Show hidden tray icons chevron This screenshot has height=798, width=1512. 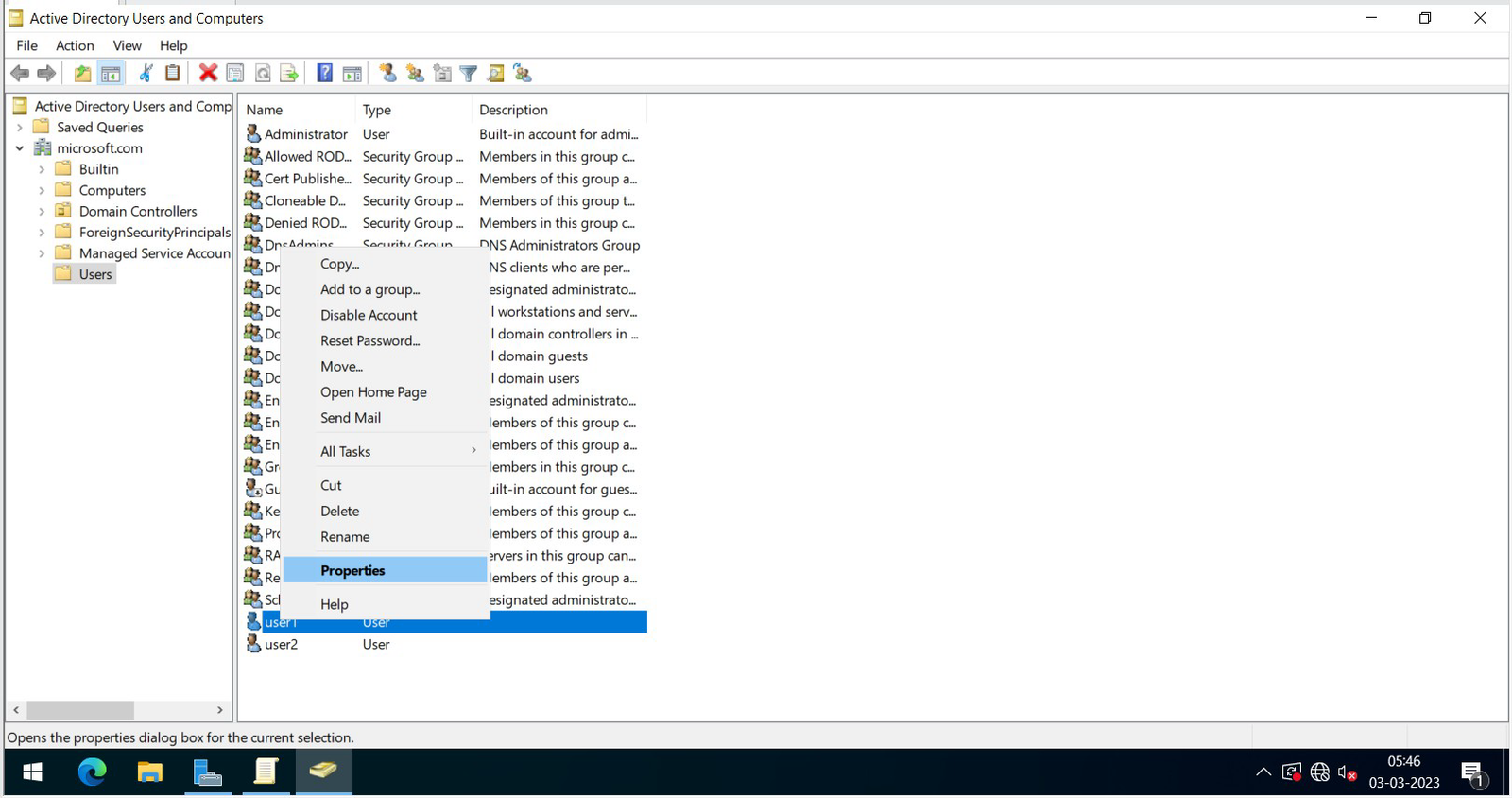[x=1263, y=772]
